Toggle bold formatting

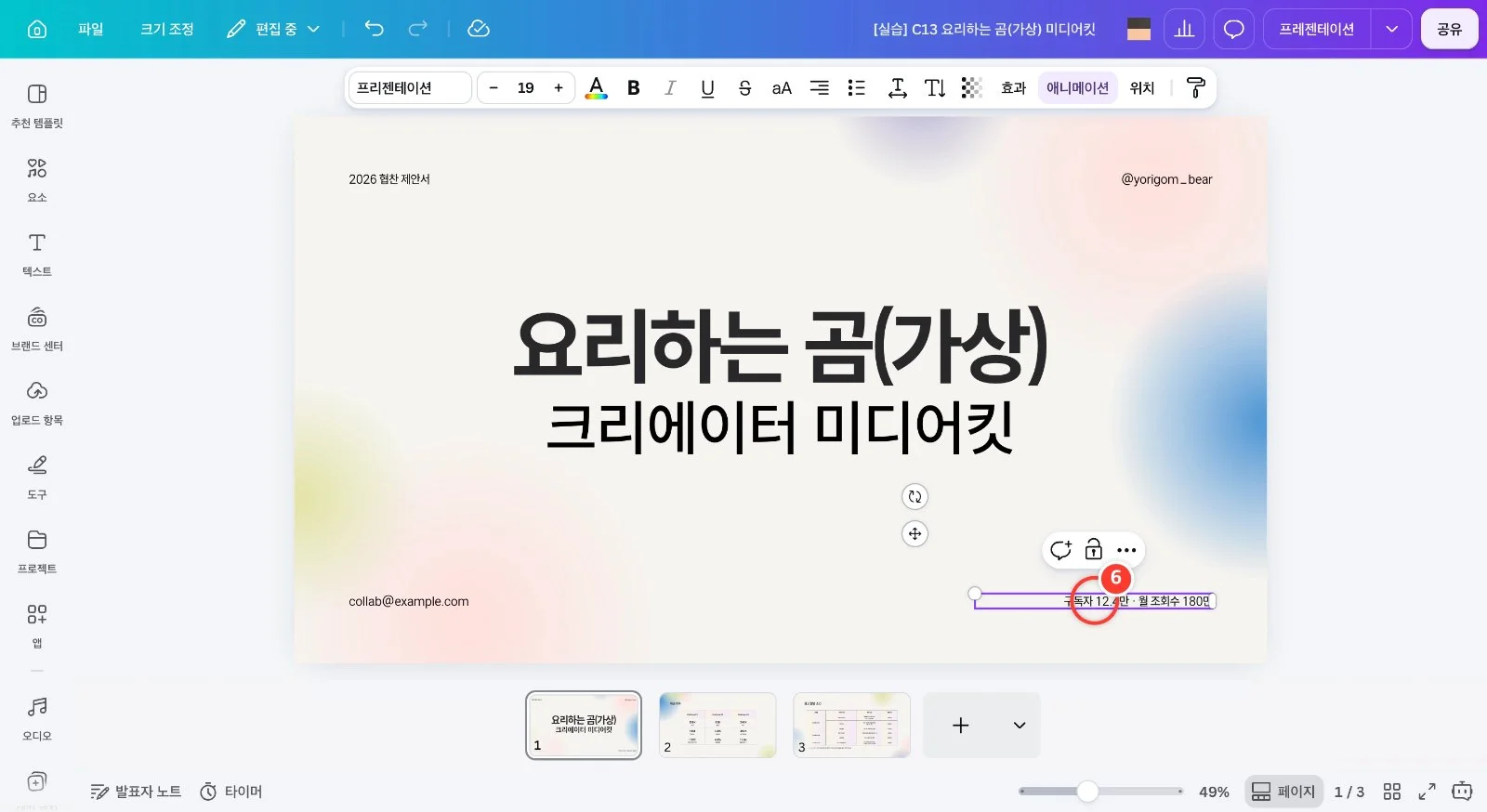tap(634, 87)
